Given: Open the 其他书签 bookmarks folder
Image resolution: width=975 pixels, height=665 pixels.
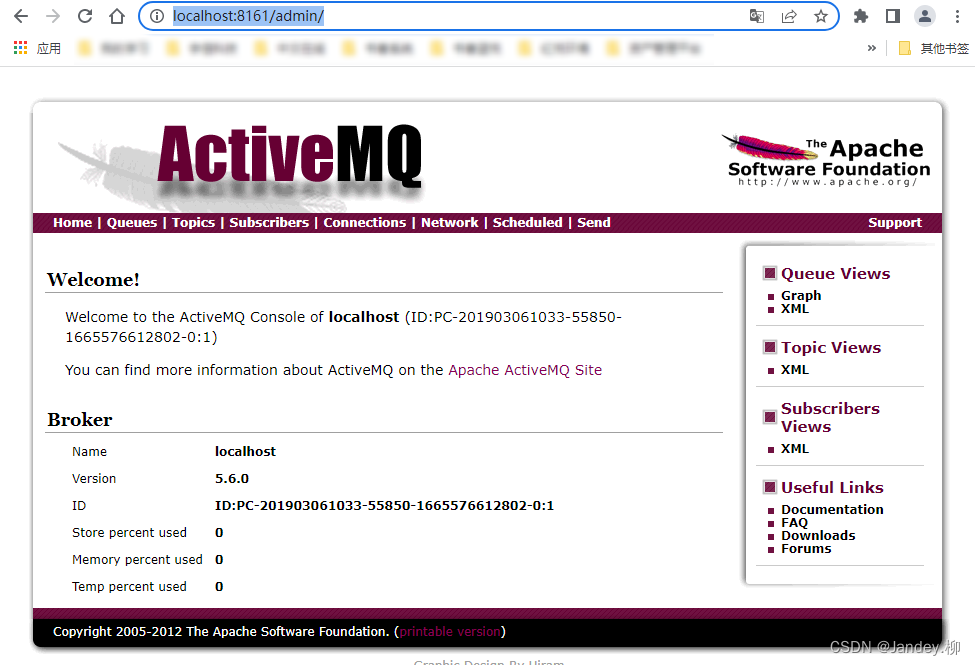Looking at the screenshot, I should click(x=934, y=48).
